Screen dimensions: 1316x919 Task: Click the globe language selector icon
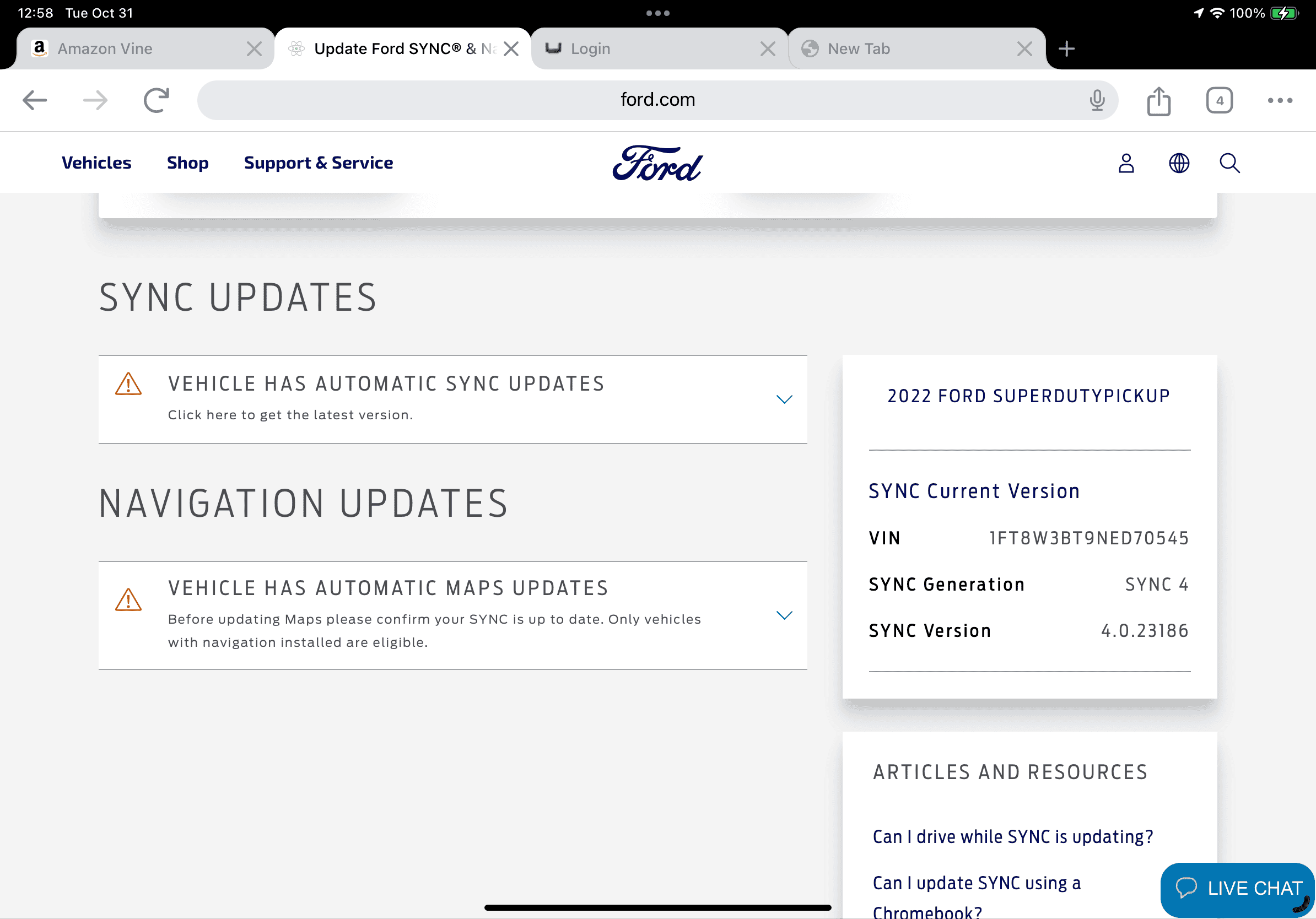point(1178,163)
